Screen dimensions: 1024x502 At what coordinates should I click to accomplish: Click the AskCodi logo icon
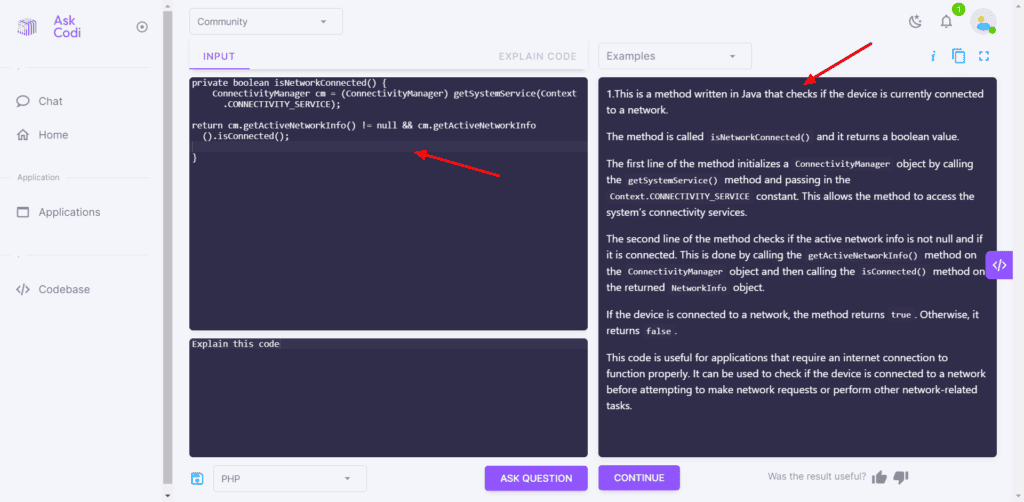[x=27, y=27]
